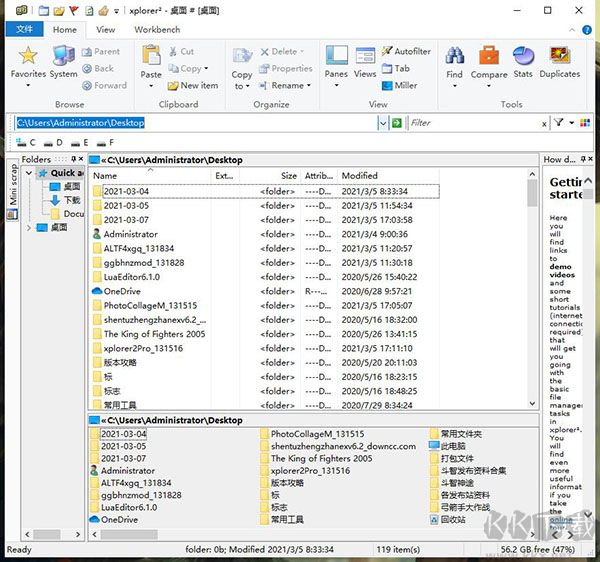Close the Folders panel
Viewport: 600px width, 562px height.
pyautogui.click(x=81, y=159)
